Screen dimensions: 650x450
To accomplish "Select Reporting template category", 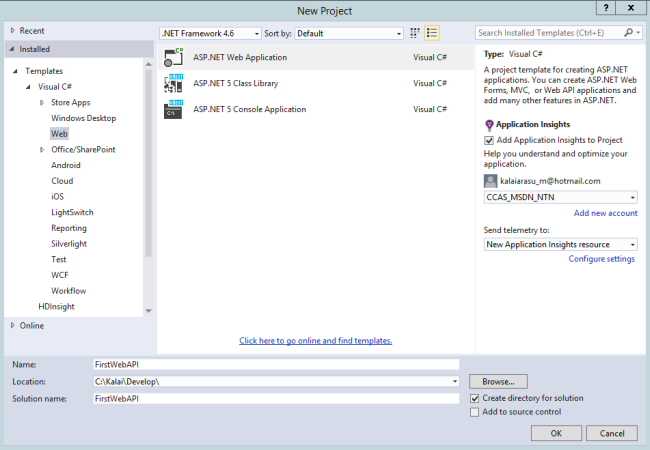I will [69, 228].
